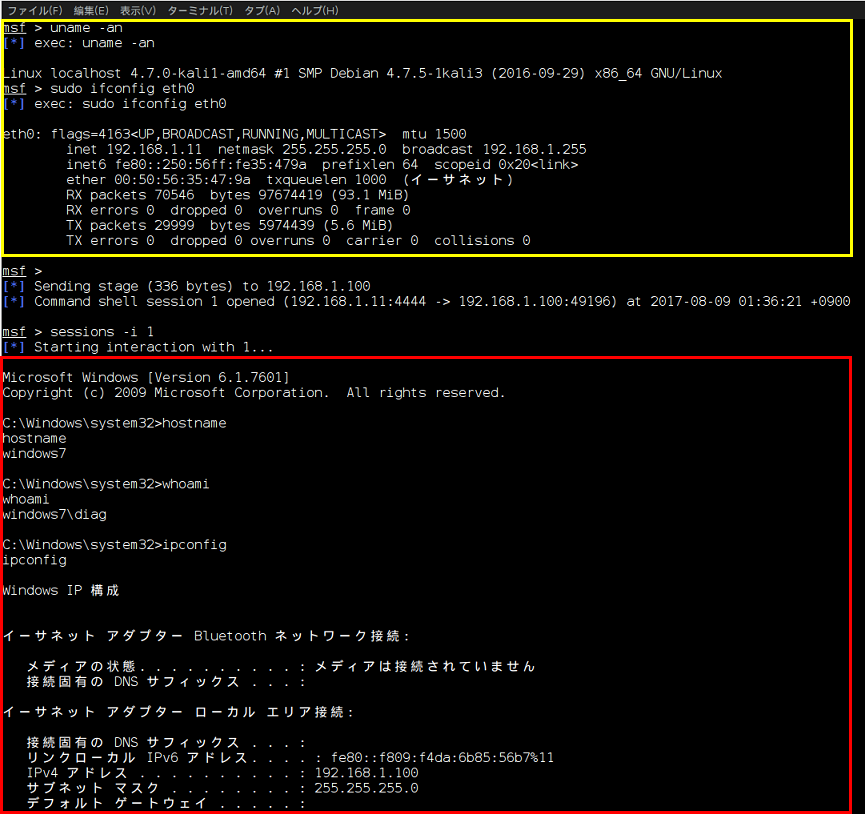
Task: Click the 'windows7' hostname output
Action: (34, 454)
